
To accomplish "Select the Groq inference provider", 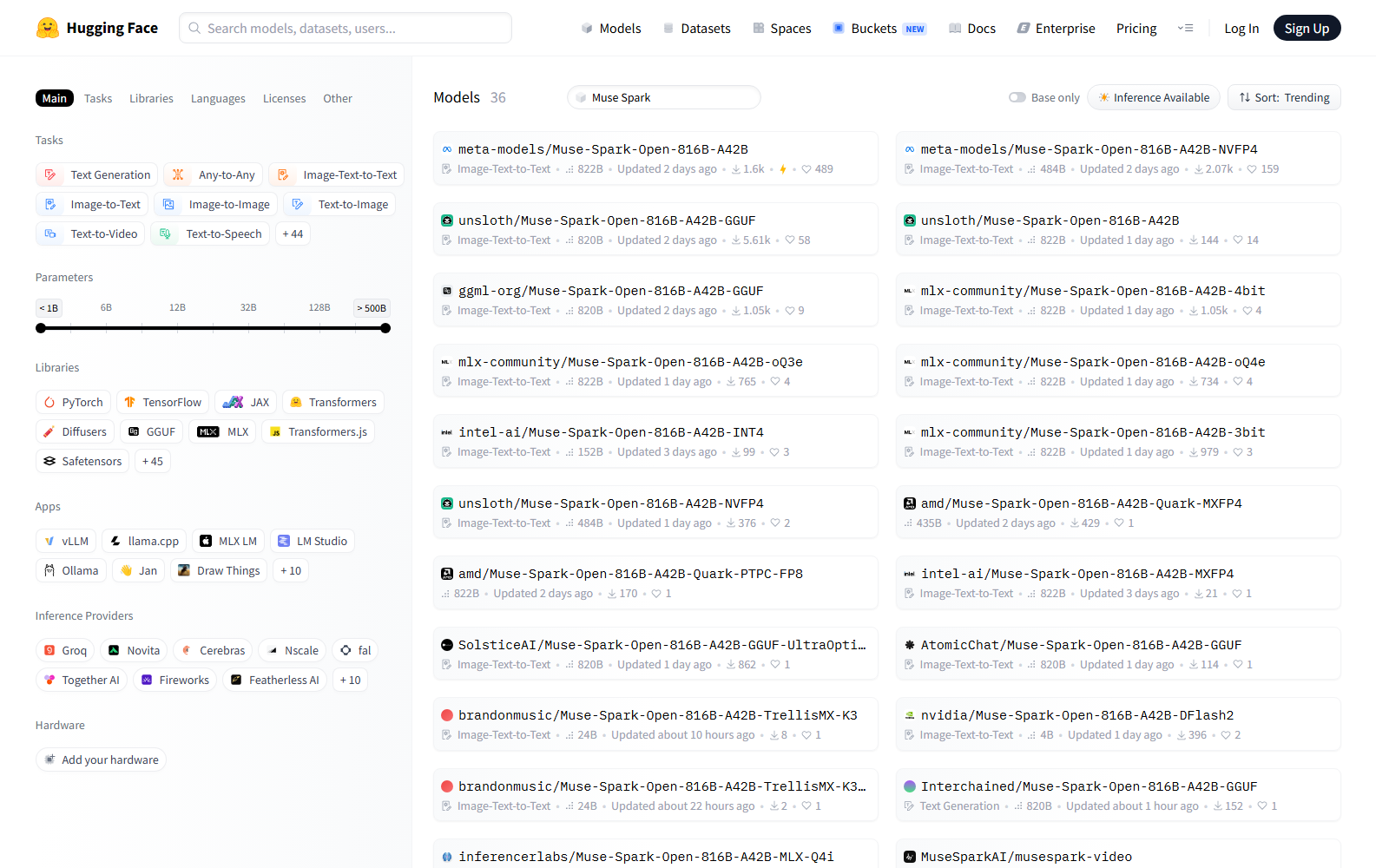I will [x=65, y=650].
